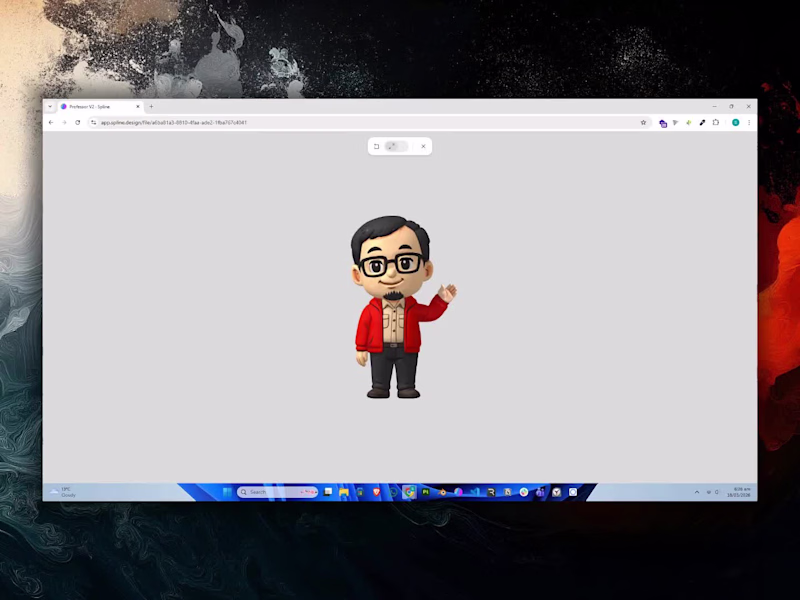Go back to the previous page

51,122
